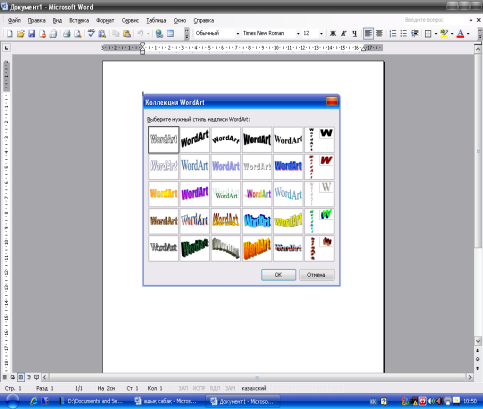The height and width of the screenshot is (409, 483).
Task: Open the Справка menu
Action: point(204,20)
